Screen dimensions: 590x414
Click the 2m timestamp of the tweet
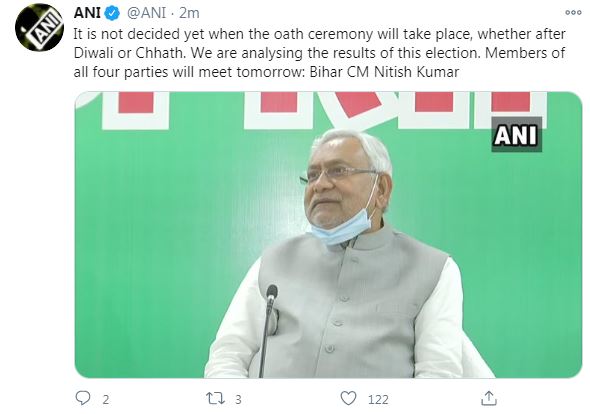click(189, 13)
